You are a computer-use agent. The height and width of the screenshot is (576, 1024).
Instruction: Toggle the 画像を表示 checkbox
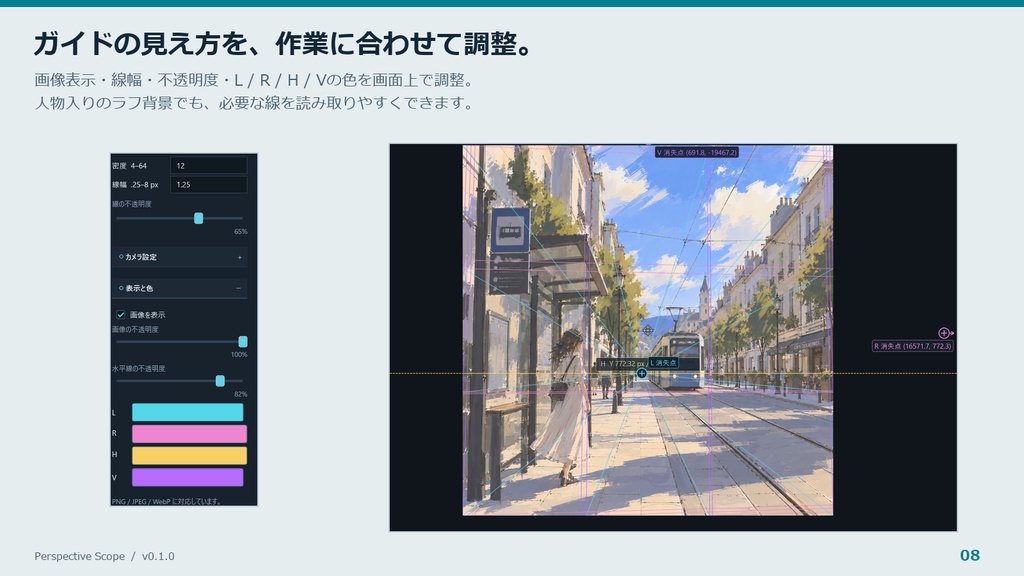(x=121, y=315)
